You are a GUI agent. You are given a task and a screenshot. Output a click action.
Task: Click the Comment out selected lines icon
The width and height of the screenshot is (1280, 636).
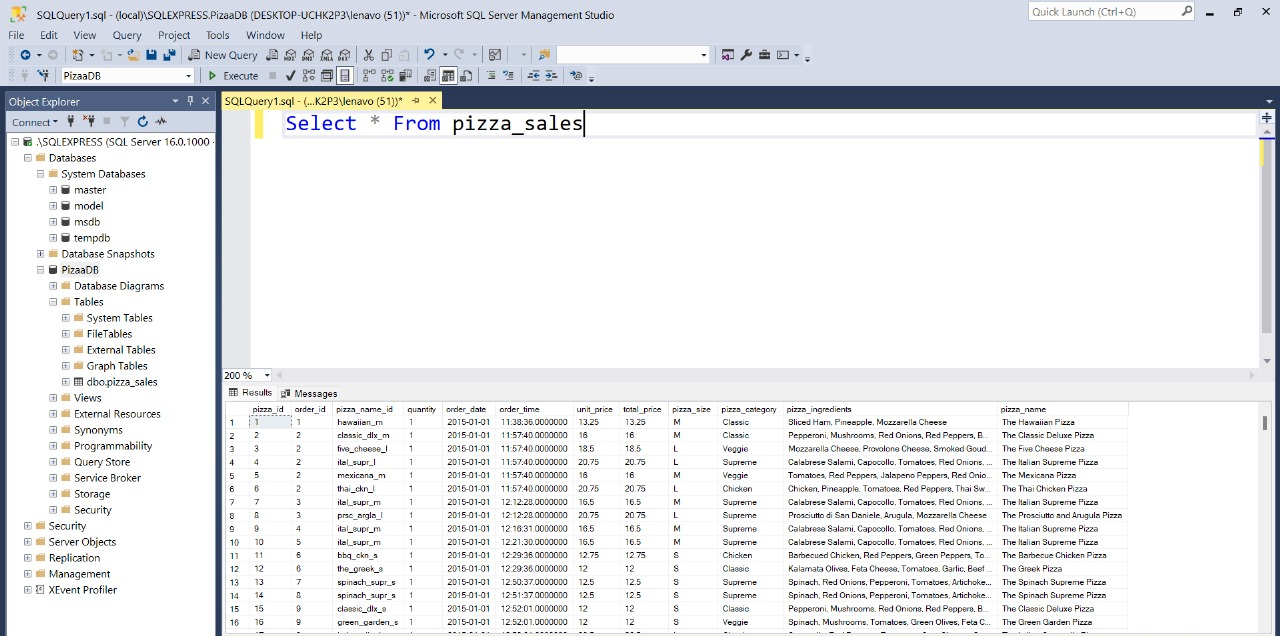490,76
